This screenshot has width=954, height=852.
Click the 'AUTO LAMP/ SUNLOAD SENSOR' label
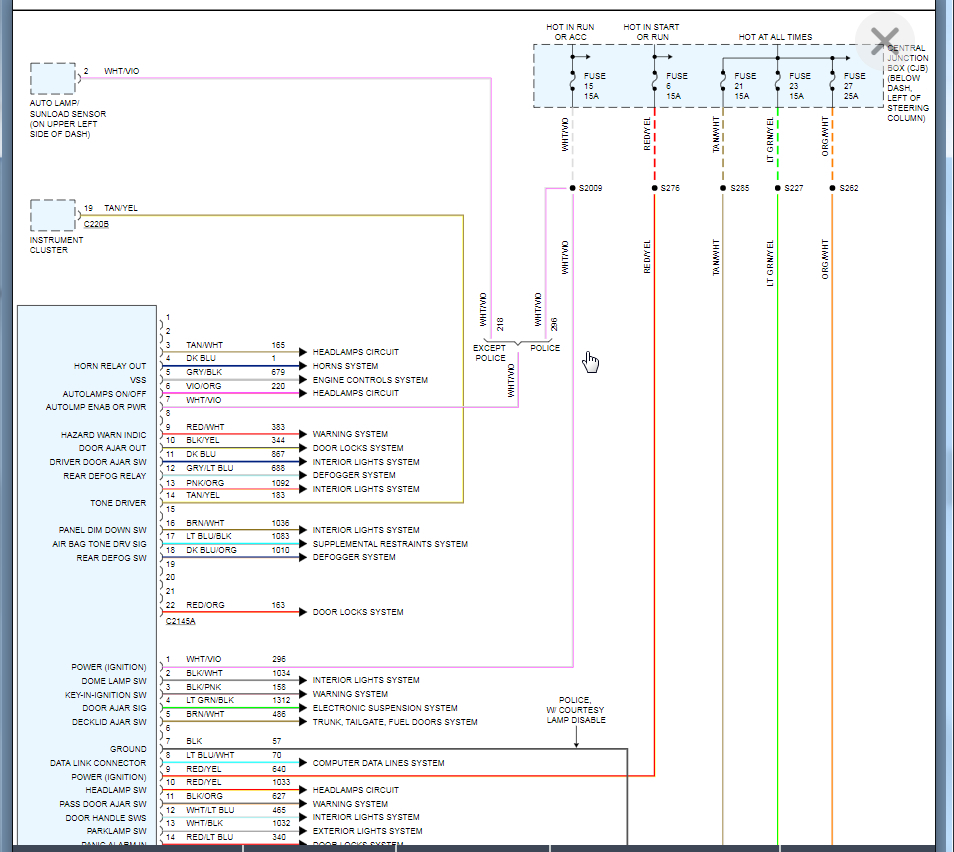pyautogui.click(x=68, y=119)
